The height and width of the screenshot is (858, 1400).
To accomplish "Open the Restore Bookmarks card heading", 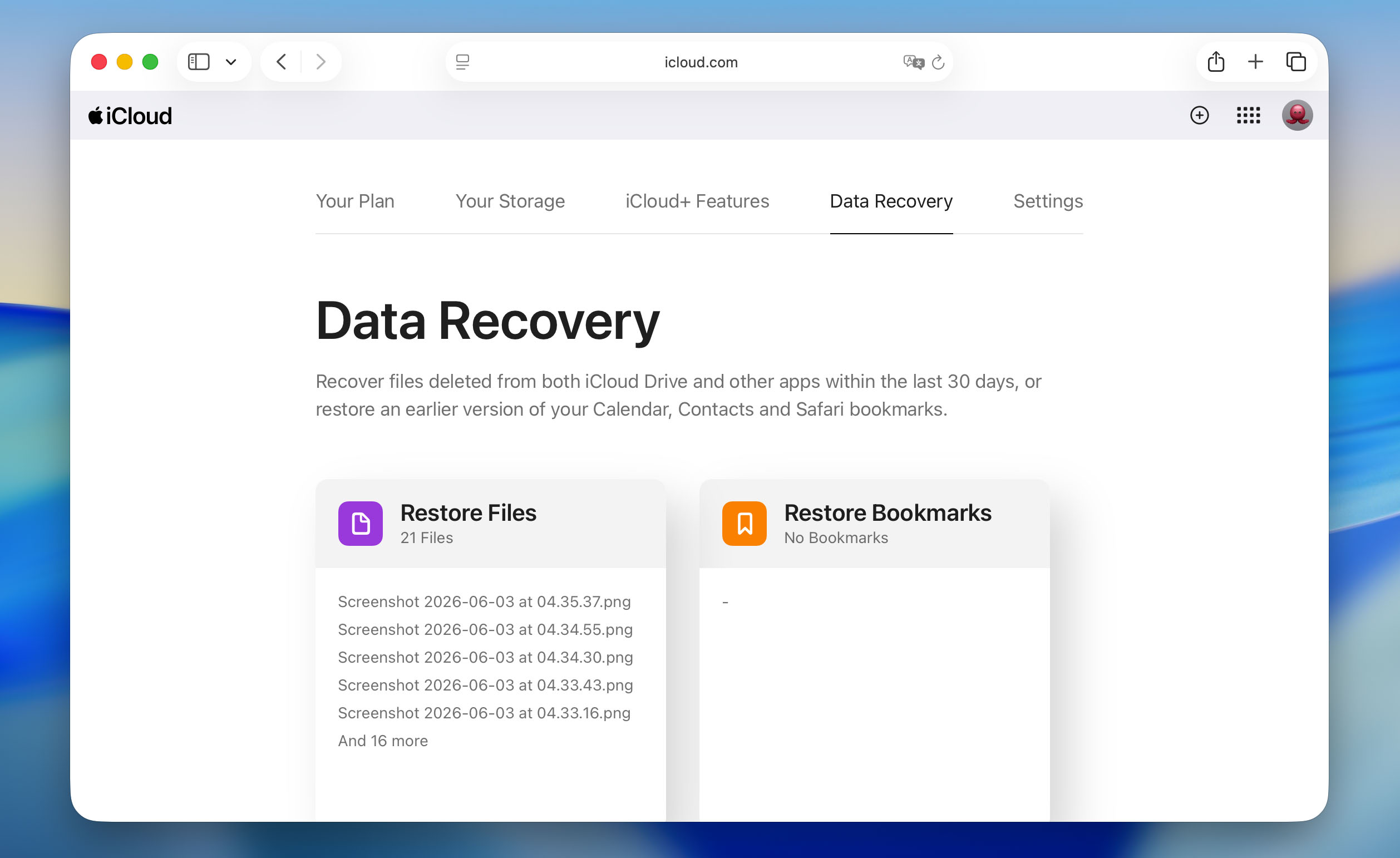I will (888, 512).
